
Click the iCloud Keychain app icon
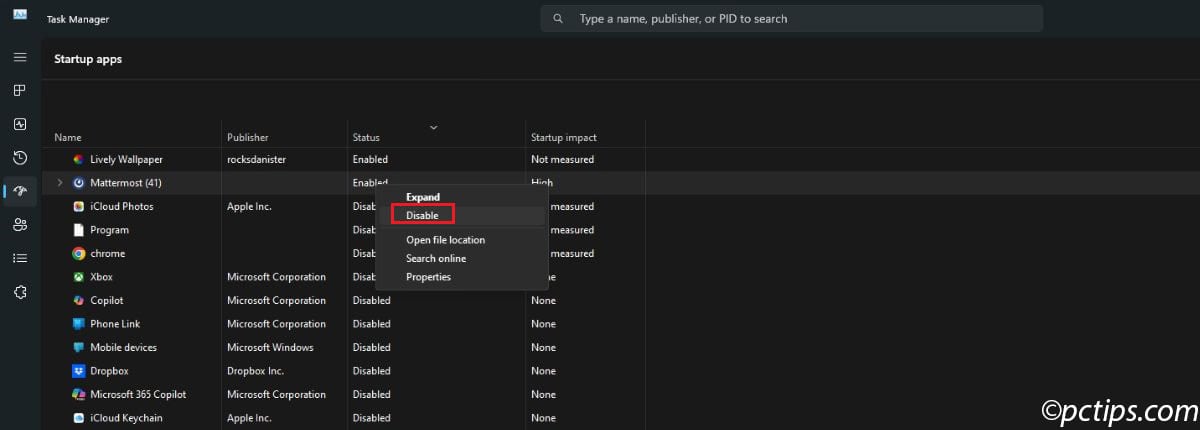coord(79,418)
